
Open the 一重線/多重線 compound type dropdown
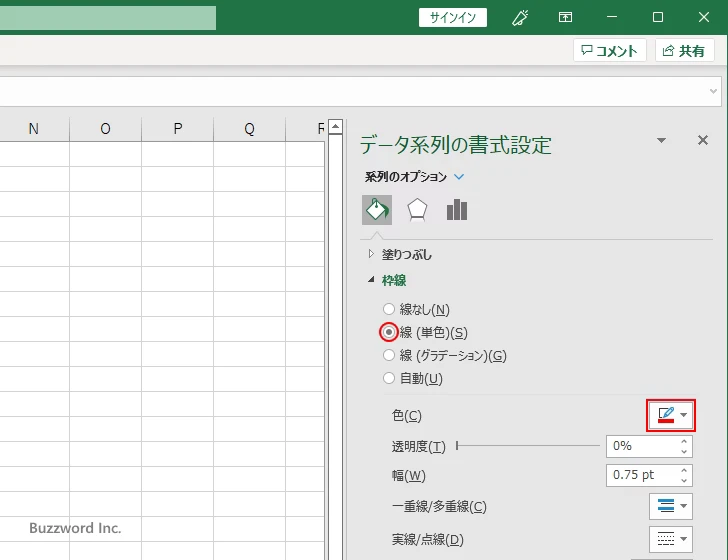click(671, 506)
